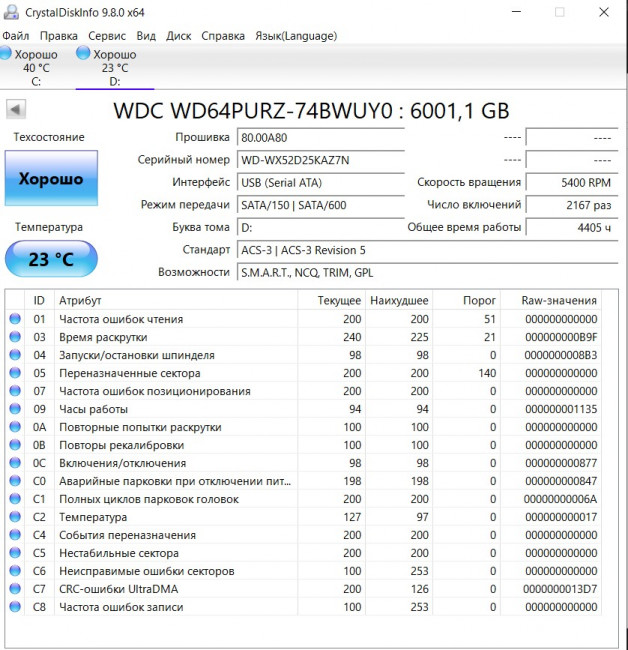Click status orb of attribute C8 row
The image size is (628, 650).
pyautogui.click(x=15, y=607)
